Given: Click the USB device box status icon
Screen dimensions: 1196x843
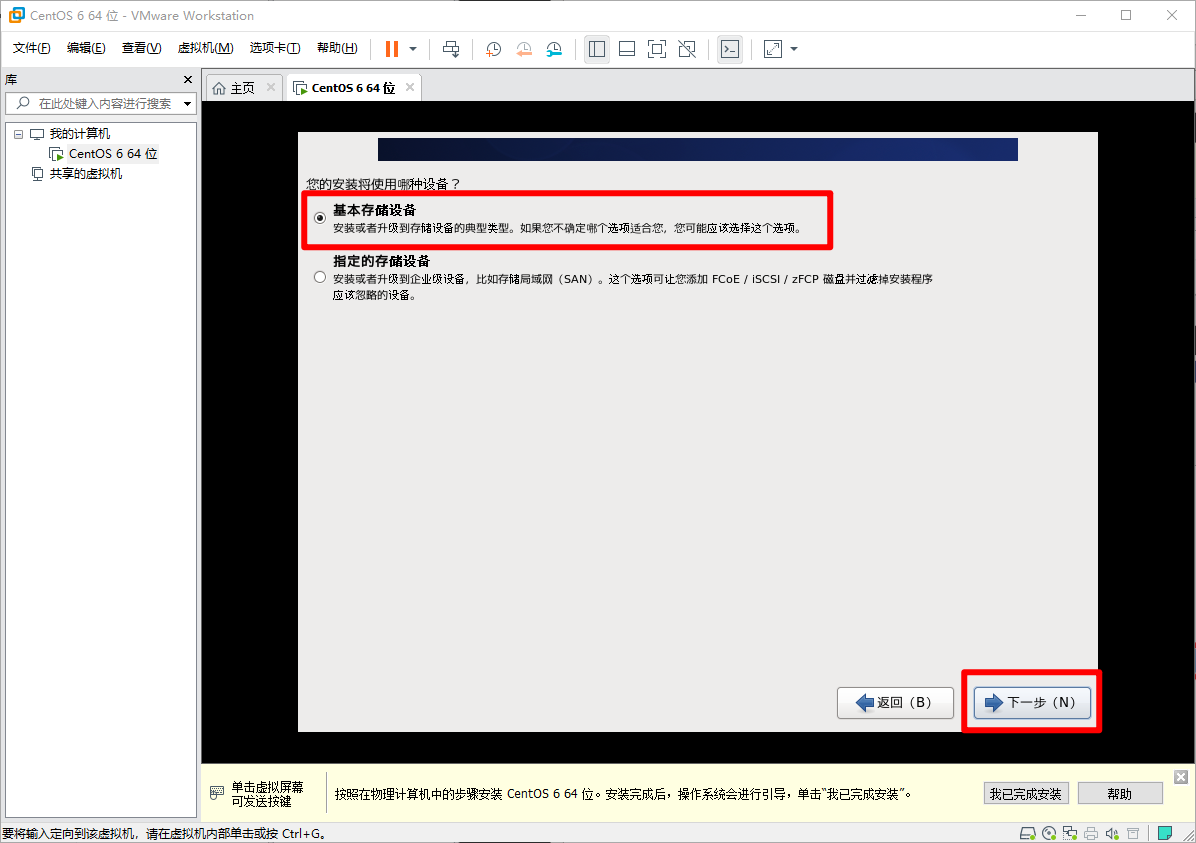Looking at the screenshot, I should tap(1133, 833).
